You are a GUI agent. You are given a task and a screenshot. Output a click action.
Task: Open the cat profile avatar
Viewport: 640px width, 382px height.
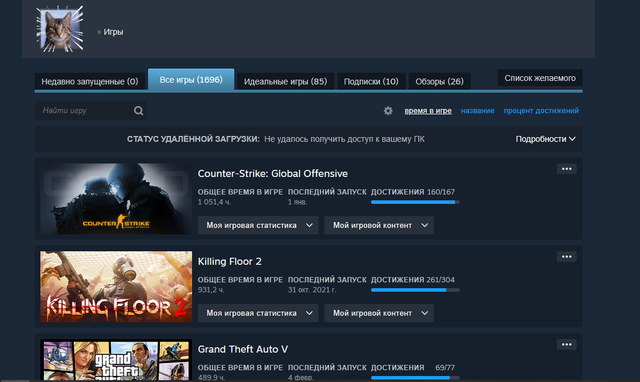coord(60,29)
